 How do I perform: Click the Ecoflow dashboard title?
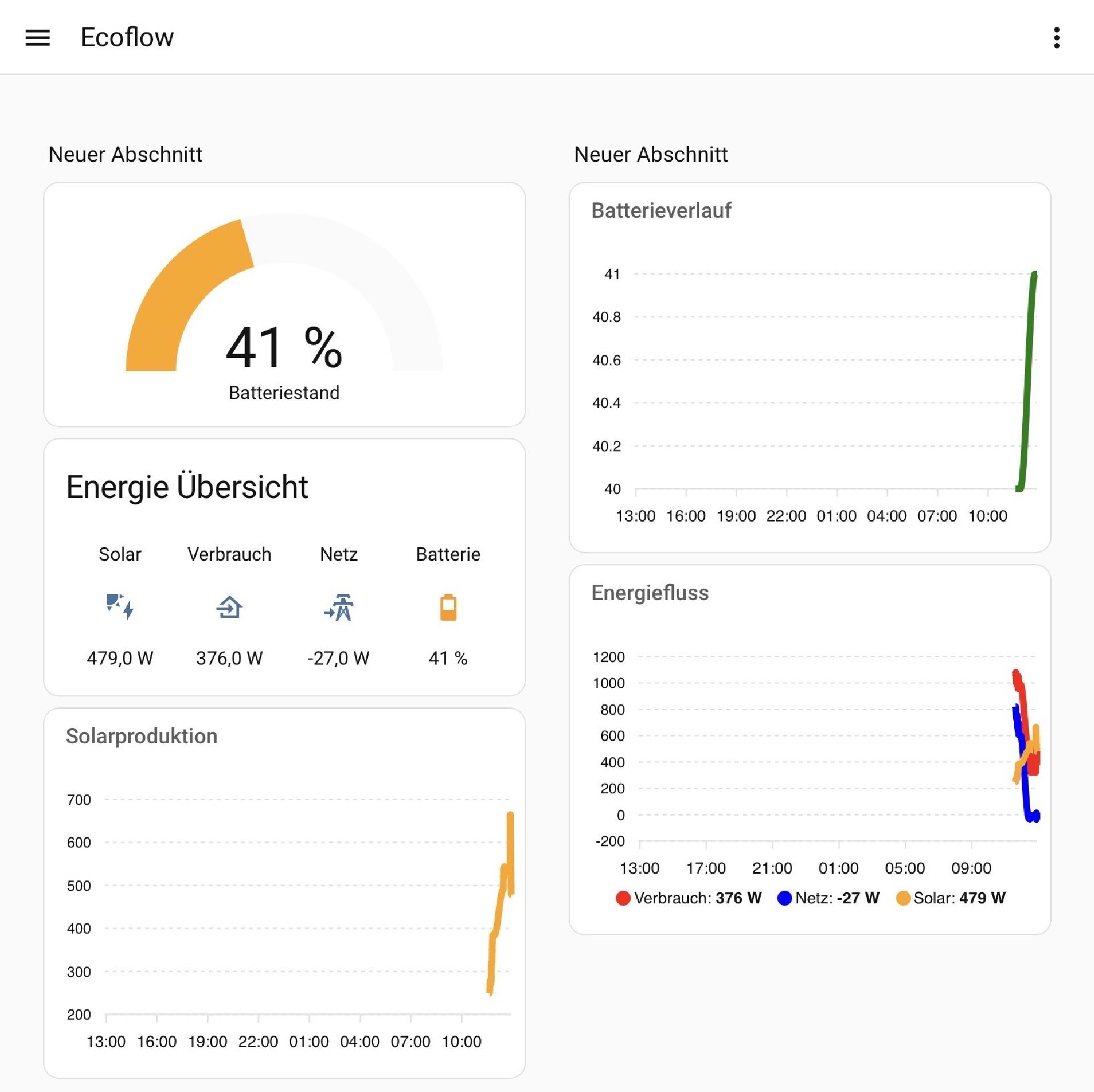(x=127, y=38)
